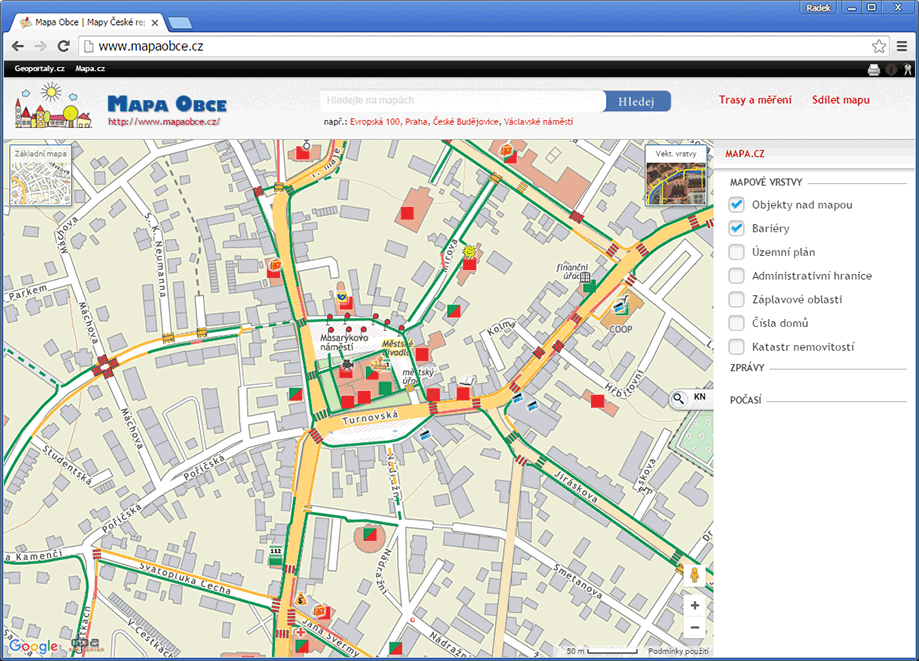Click the keys icon in the black bar

pyautogui.click(x=907, y=70)
